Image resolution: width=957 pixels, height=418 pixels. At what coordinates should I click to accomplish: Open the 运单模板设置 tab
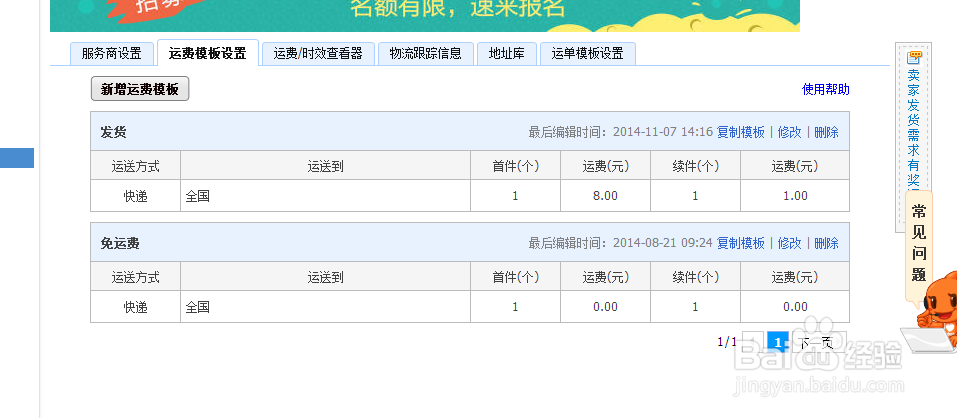click(588, 54)
